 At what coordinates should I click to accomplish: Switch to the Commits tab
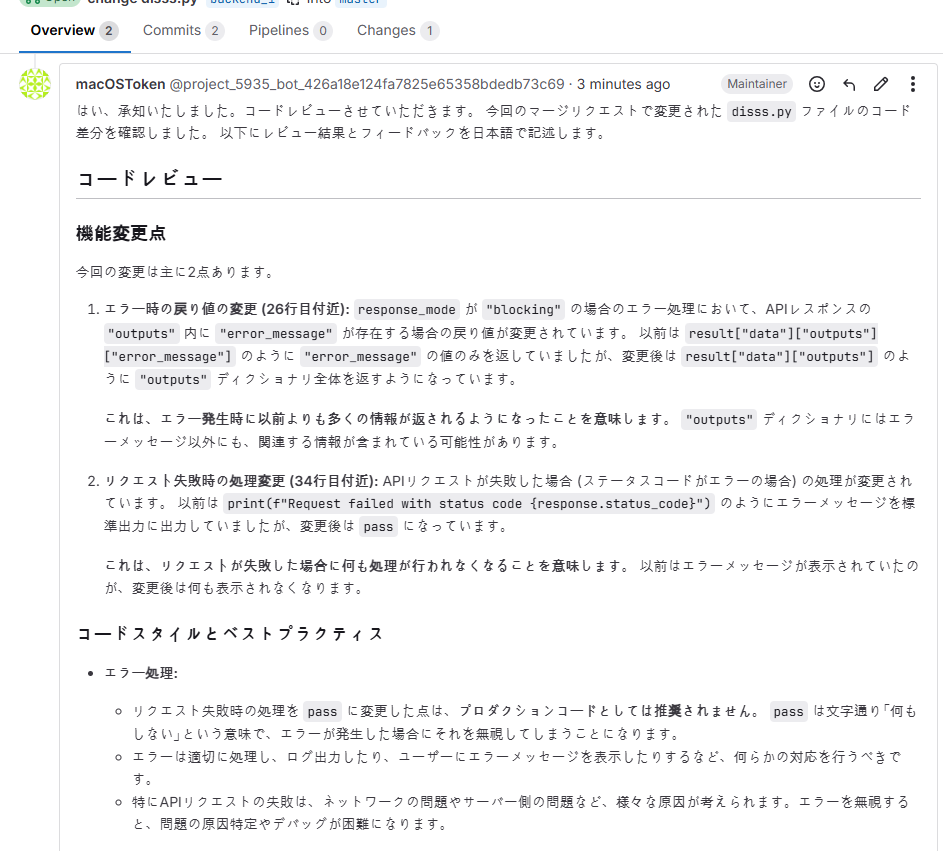point(172,31)
